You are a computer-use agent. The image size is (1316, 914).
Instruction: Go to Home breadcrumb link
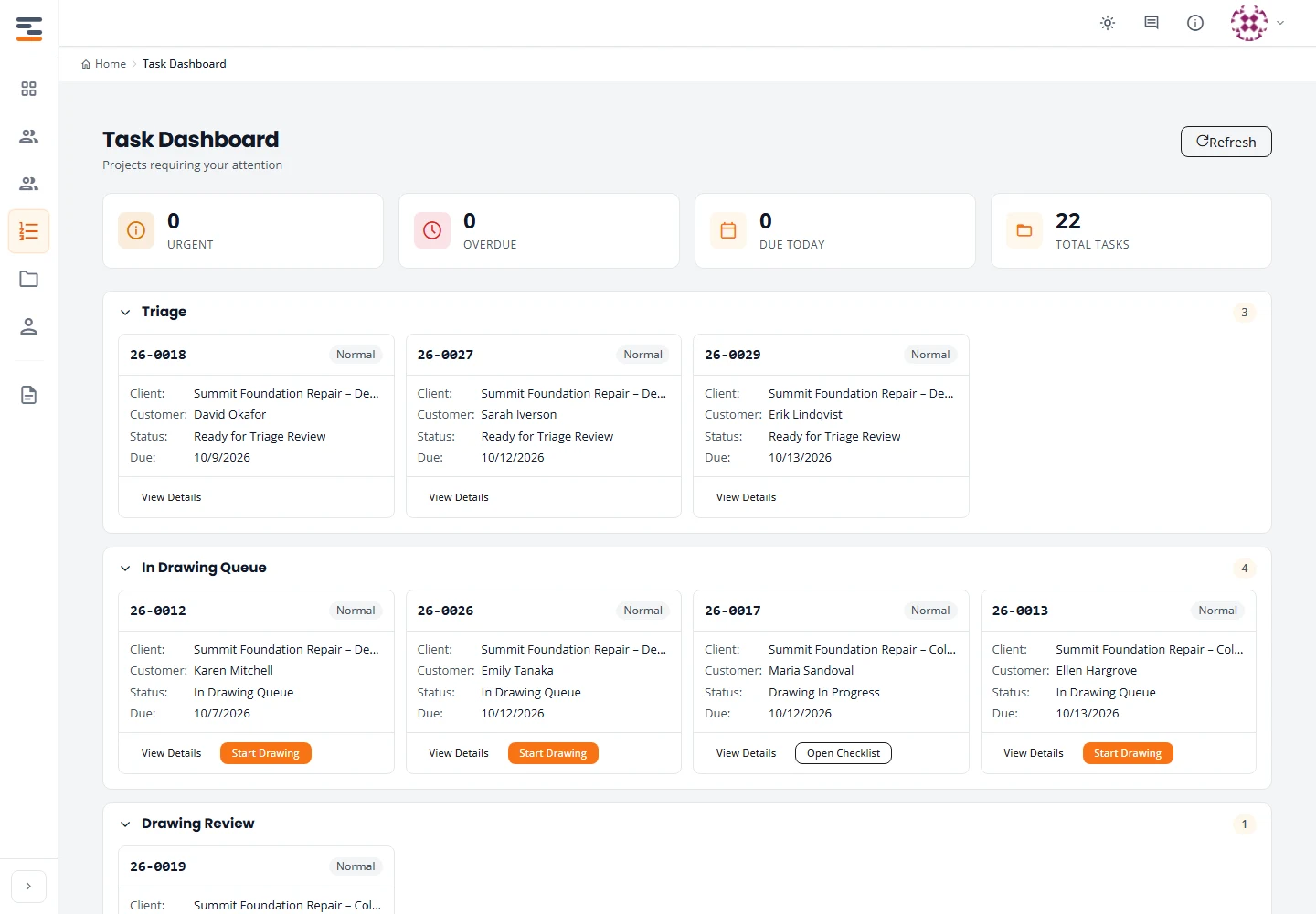(x=103, y=64)
